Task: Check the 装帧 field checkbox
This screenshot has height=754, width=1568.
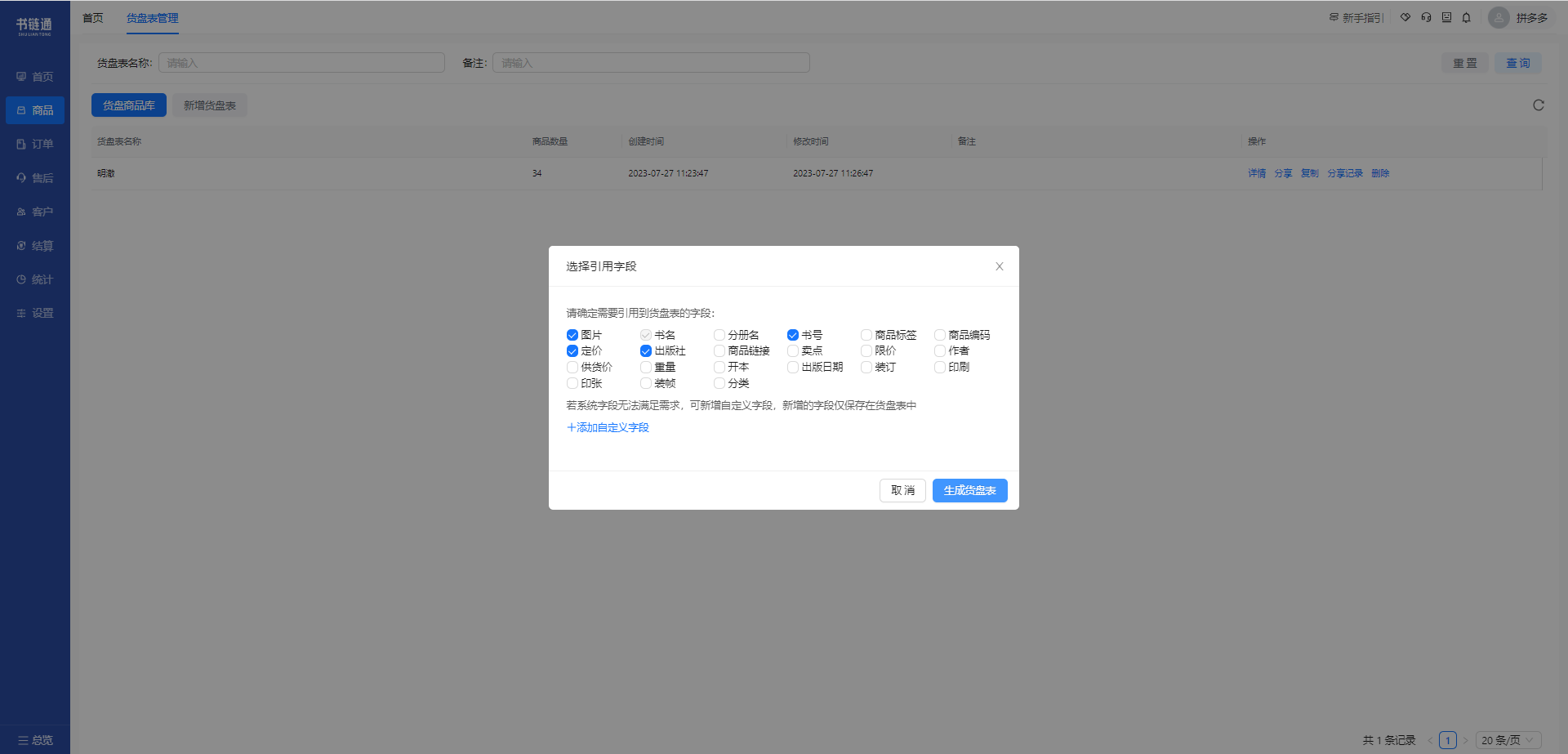Action: click(x=645, y=383)
